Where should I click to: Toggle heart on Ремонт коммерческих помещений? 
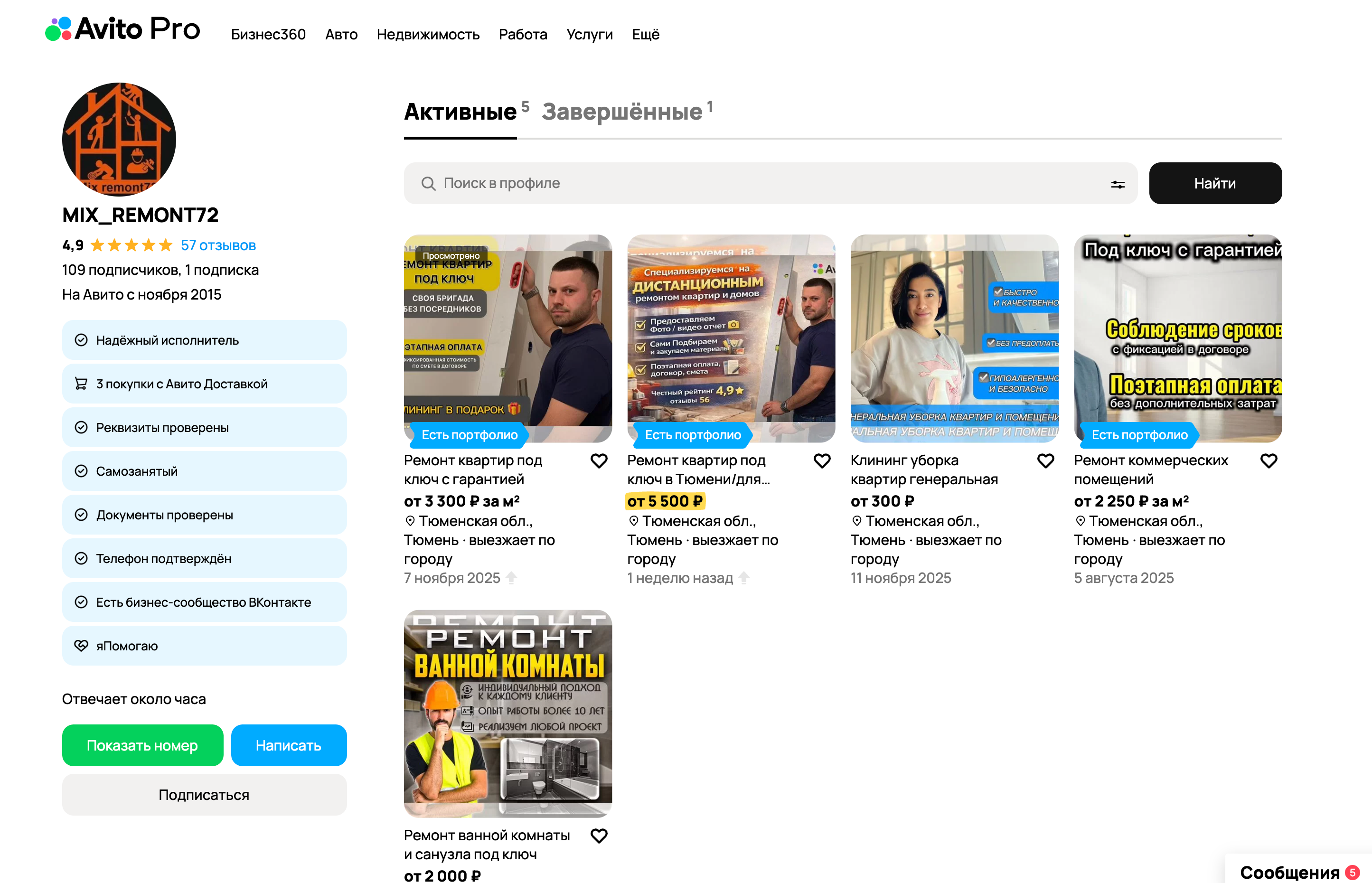[x=1268, y=460]
